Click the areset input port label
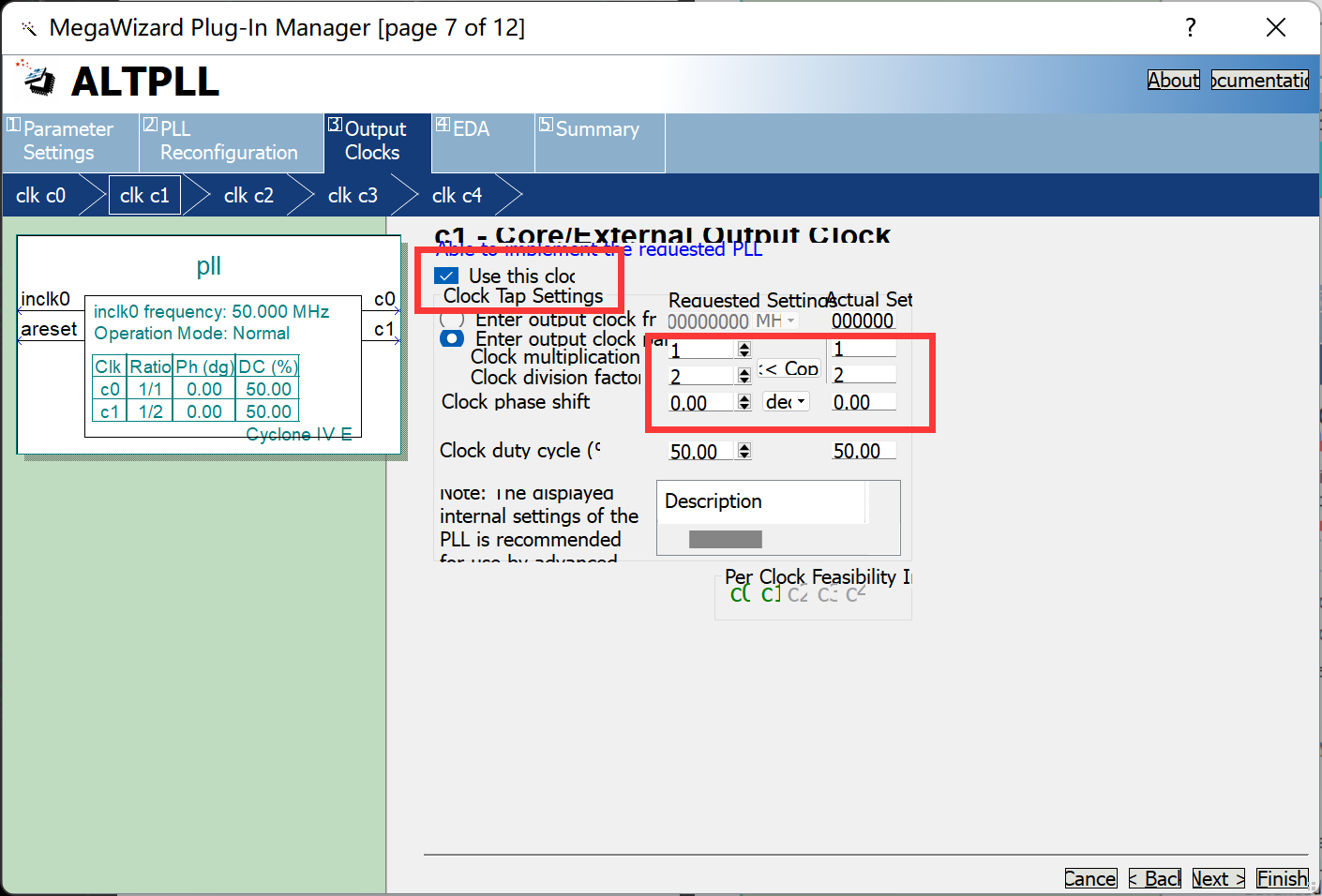The width and height of the screenshot is (1322, 896). tap(50, 329)
